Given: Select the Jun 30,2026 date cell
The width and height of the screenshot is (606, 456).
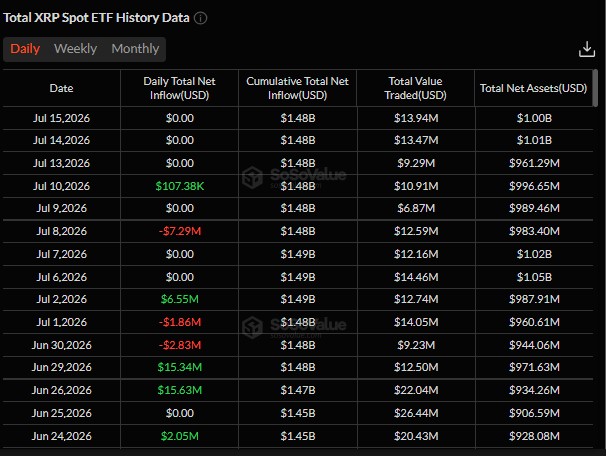Looking at the screenshot, I should pyautogui.click(x=61, y=345).
